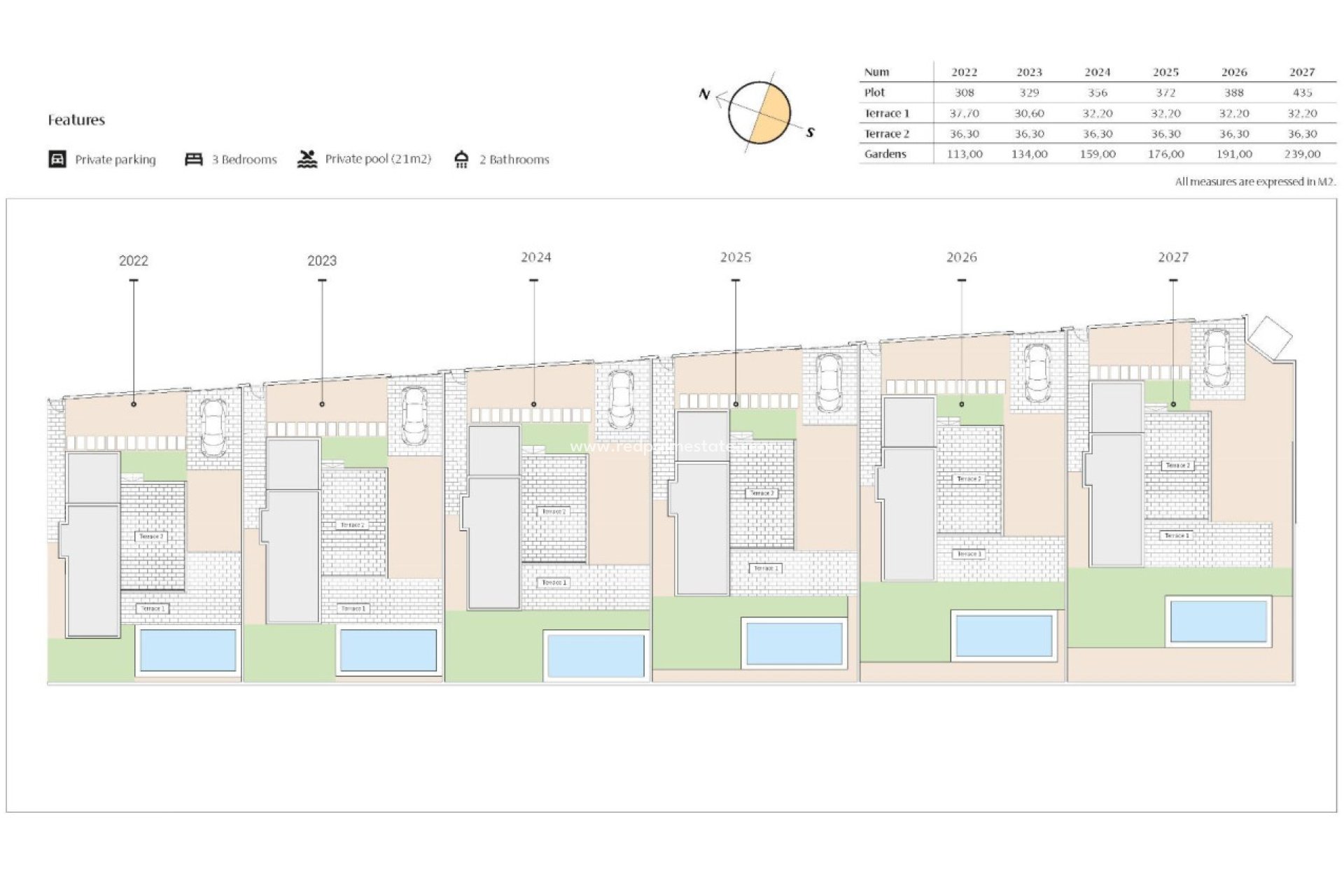Screen dimensions: 1344x896
Task: Click the "Num" table header
Action: tap(876, 72)
